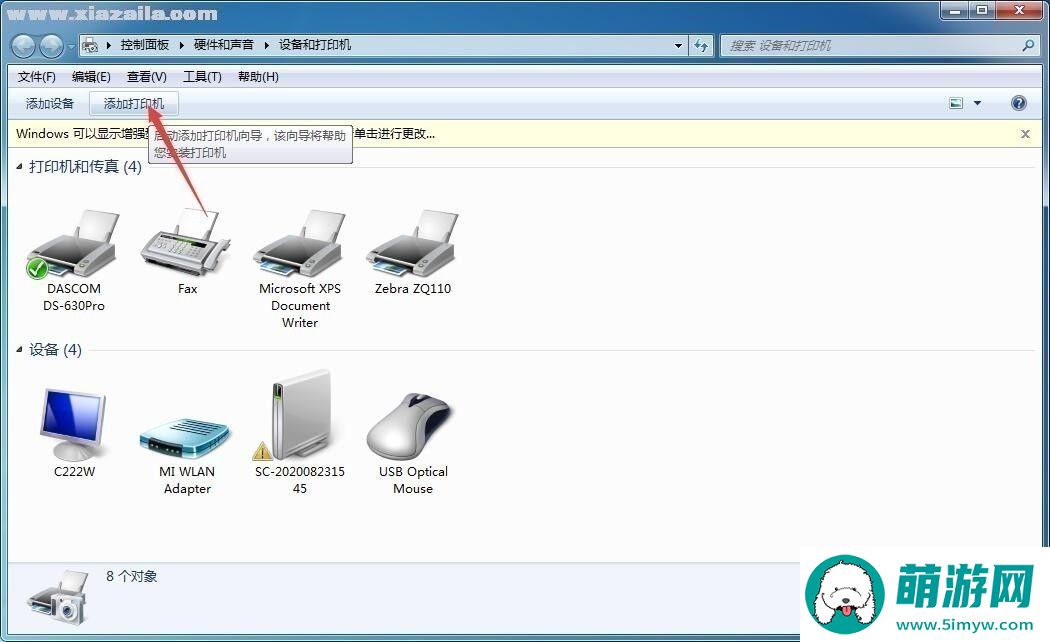Open the address bar history dropdown

(678, 46)
